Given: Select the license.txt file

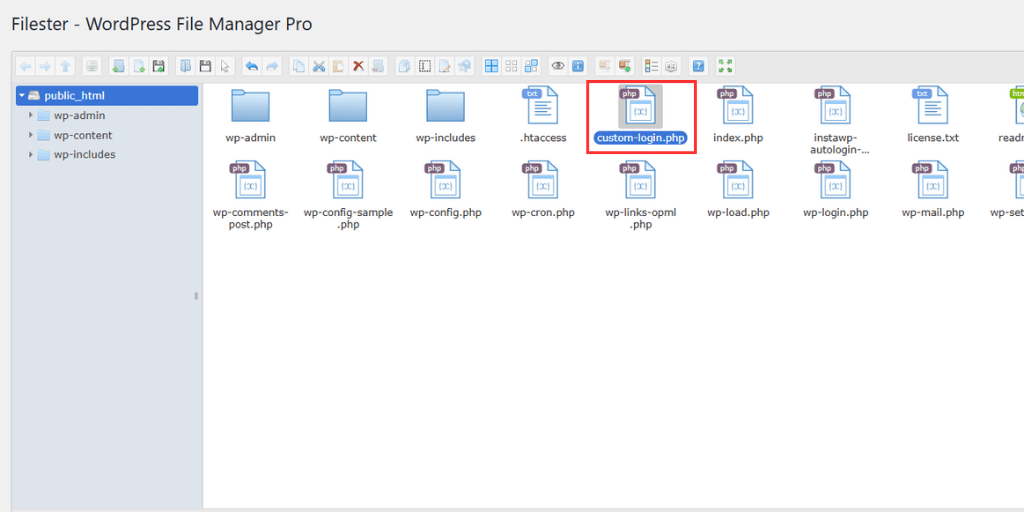Looking at the screenshot, I should (933, 115).
